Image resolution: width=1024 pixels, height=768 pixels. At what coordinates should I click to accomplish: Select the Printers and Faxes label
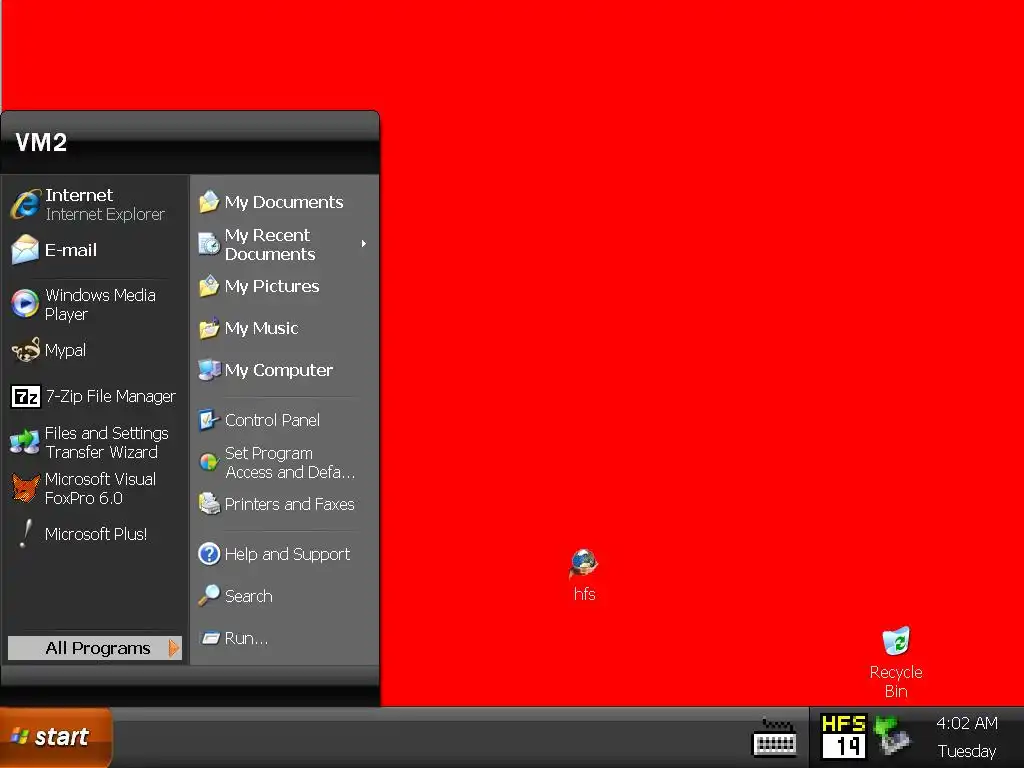click(290, 504)
